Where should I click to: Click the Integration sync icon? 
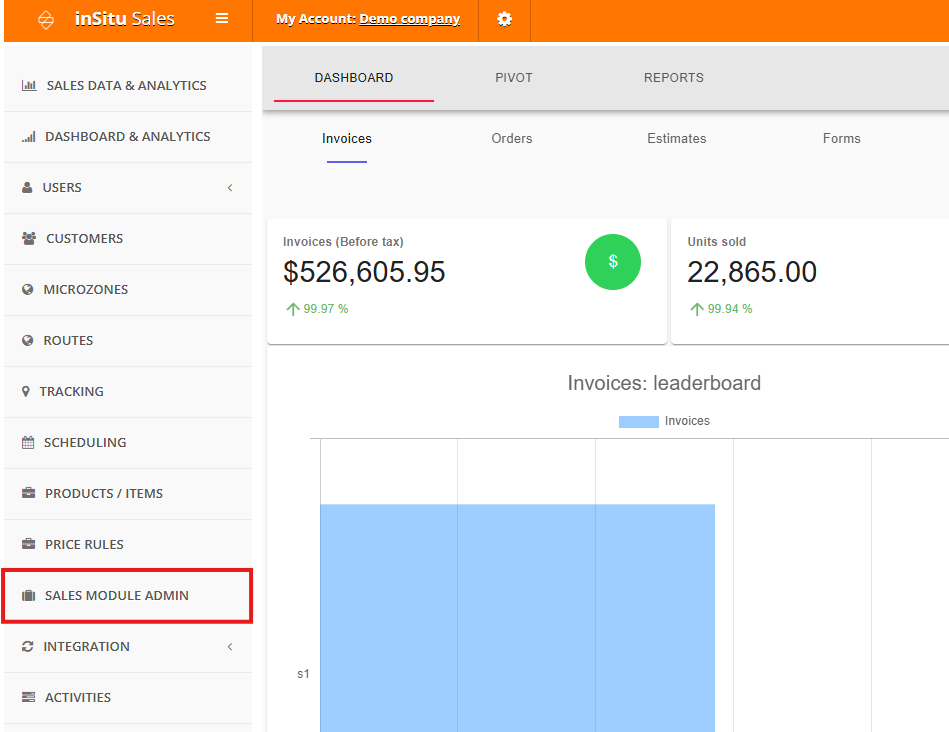pyautogui.click(x=28, y=647)
